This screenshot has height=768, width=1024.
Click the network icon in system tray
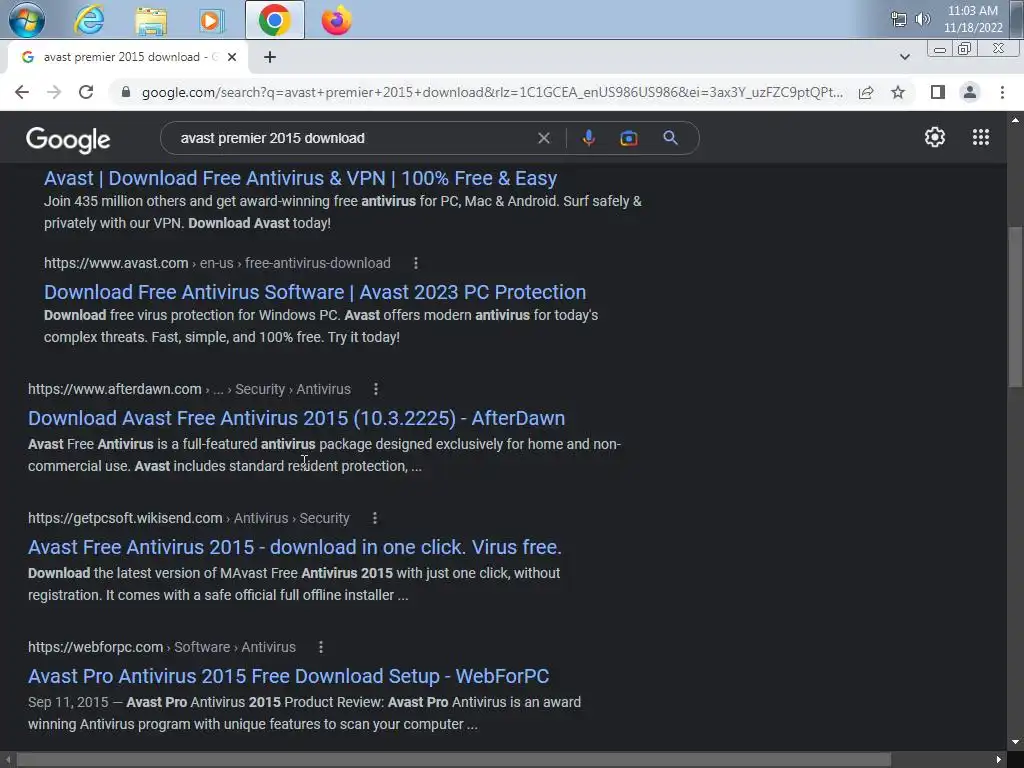click(x=899, y=20)
